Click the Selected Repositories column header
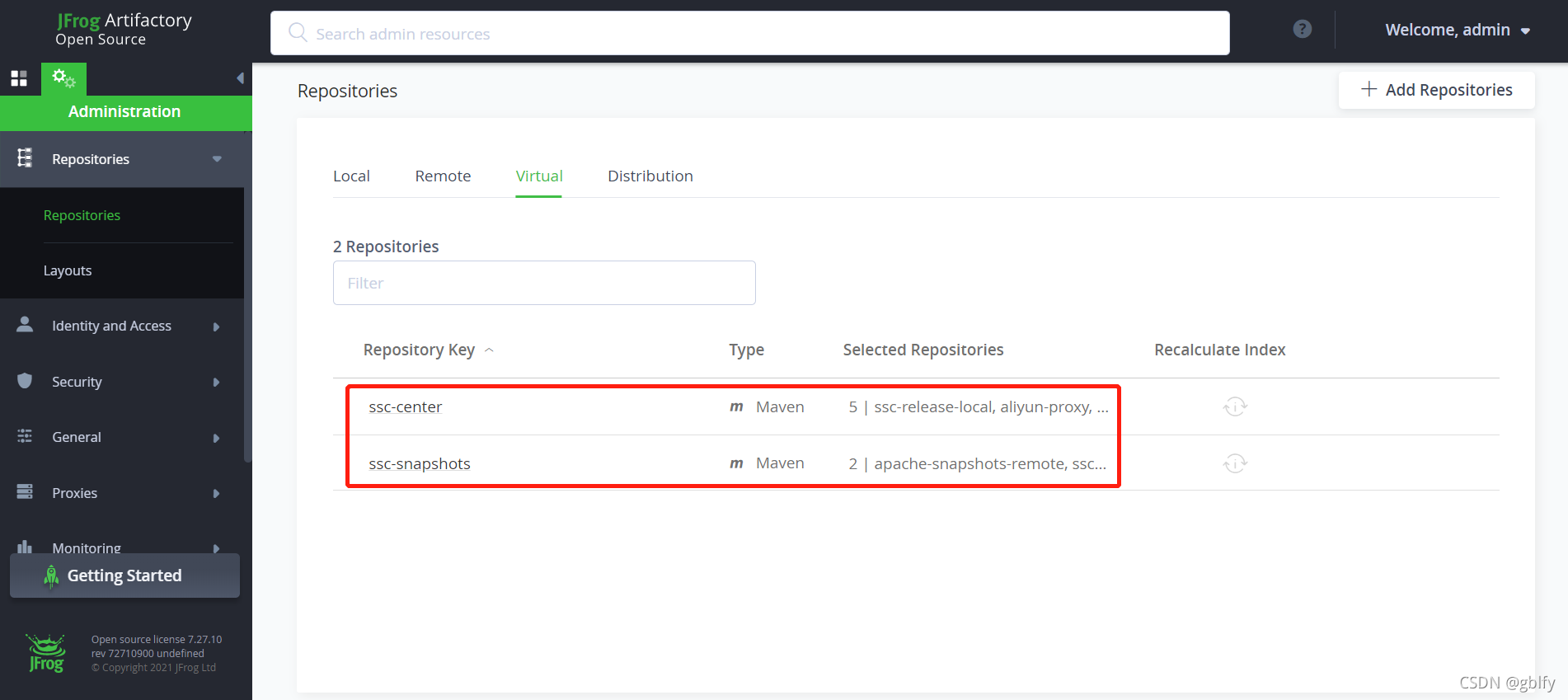The image size is (1568, 700). [923, 350]
